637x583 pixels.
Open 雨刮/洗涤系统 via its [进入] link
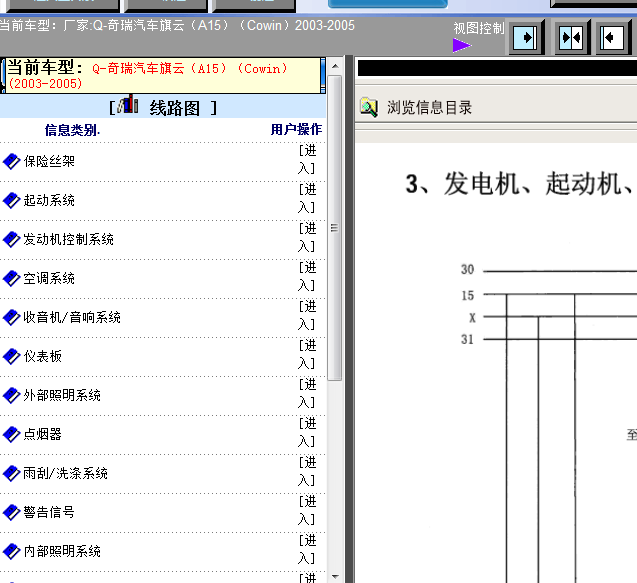[x=307, y=471]
